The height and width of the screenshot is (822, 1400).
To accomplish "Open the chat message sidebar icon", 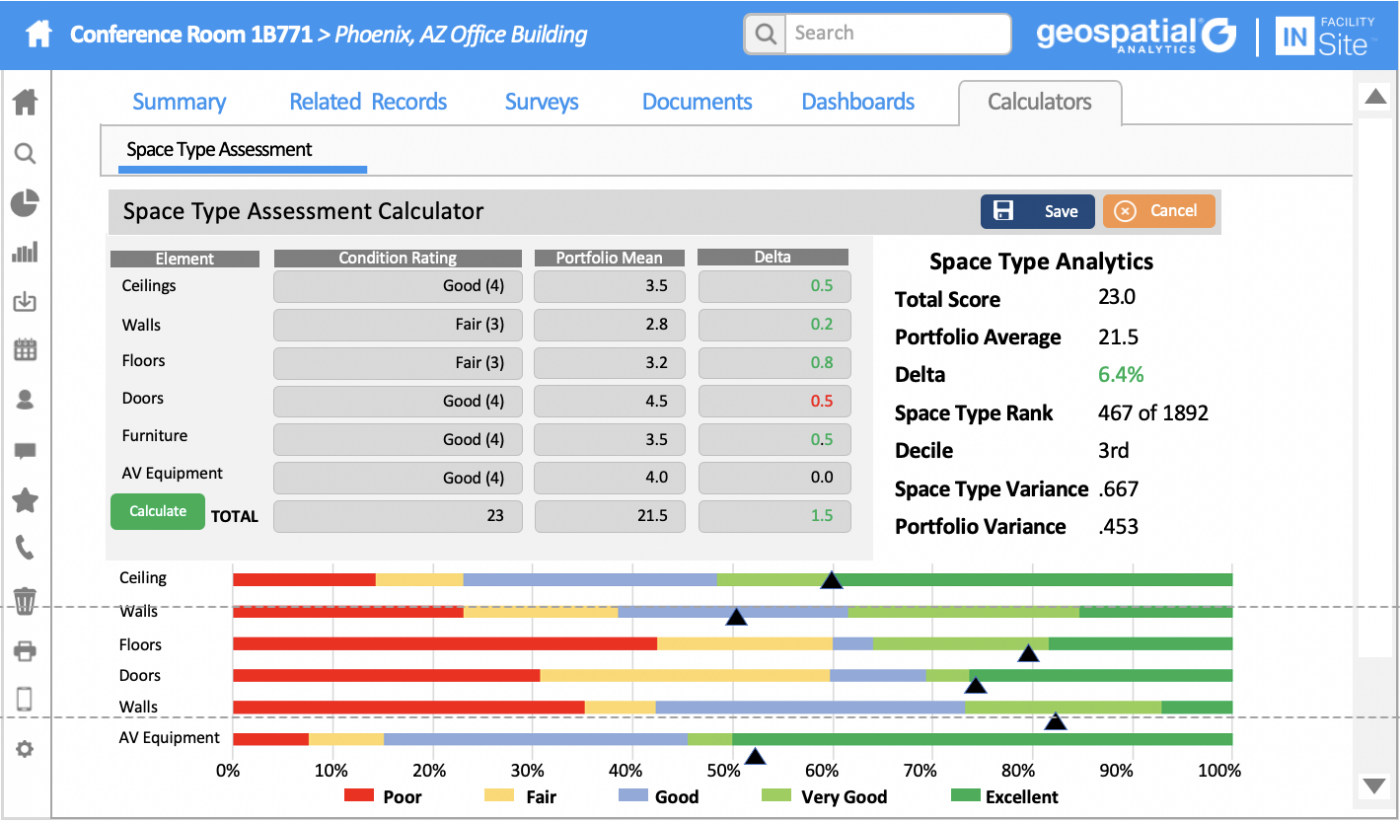I will tap(25, 451).
